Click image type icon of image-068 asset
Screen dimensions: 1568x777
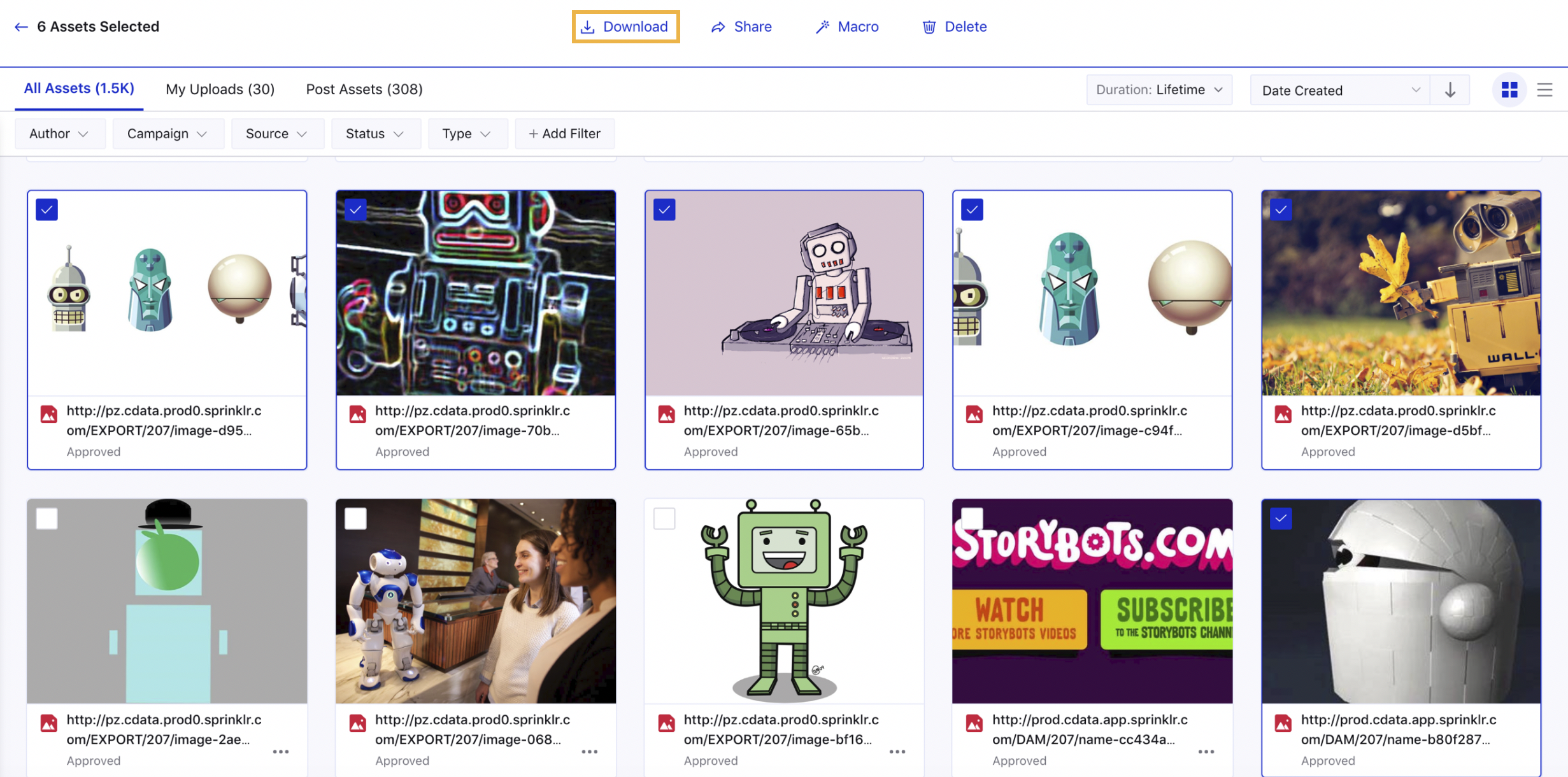(358, 723)
